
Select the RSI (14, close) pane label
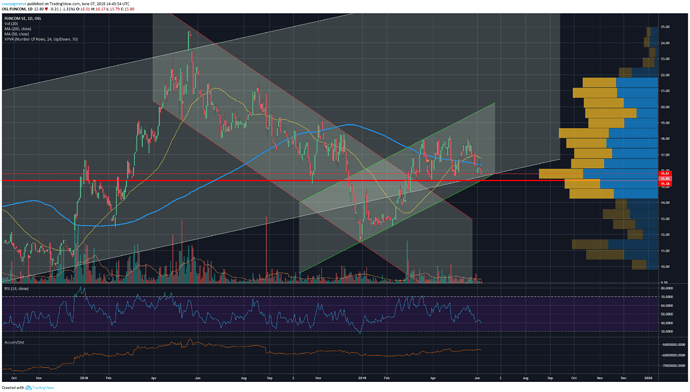pos(16,289)
